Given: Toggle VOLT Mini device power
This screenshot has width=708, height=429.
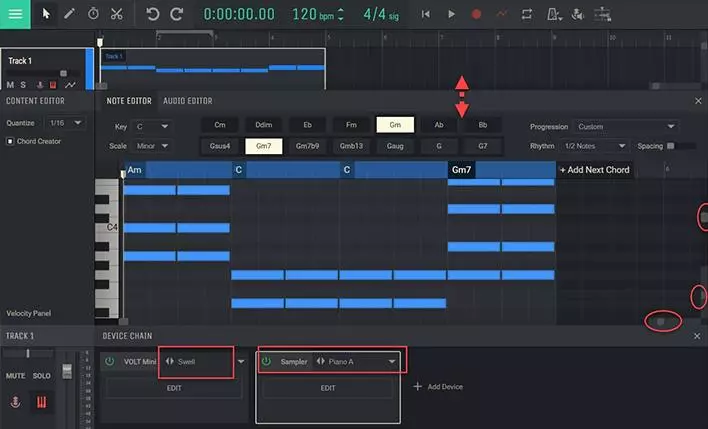Looking at the screenshot, I should click(110, 361).
